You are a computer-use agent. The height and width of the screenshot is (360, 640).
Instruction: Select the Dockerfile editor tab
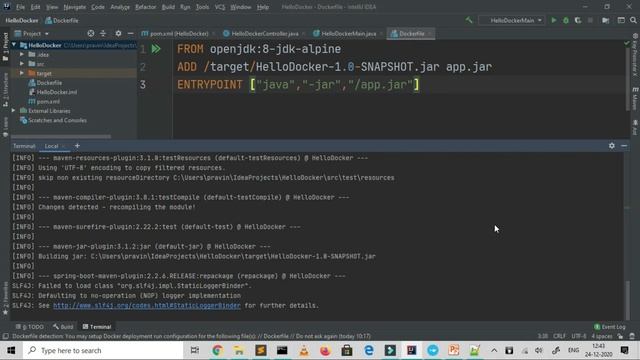click(x=411, y=33)
